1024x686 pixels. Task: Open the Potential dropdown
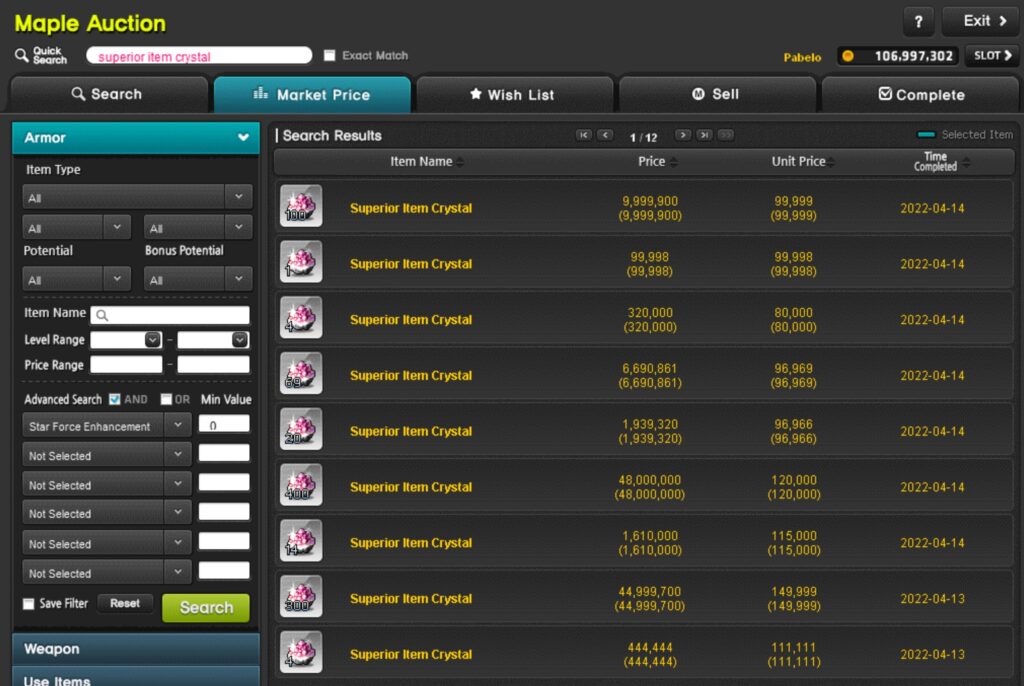tap(76, 280)
